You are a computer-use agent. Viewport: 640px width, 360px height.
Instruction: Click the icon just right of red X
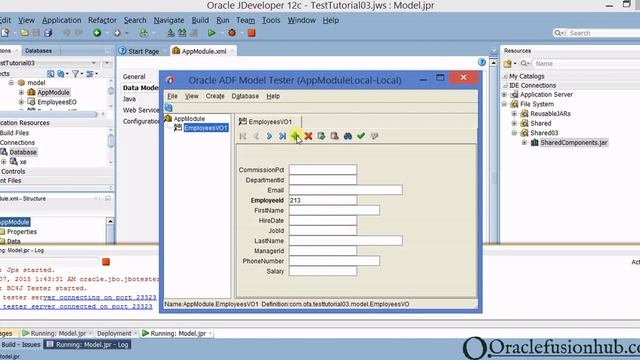[x=321, y=136]
